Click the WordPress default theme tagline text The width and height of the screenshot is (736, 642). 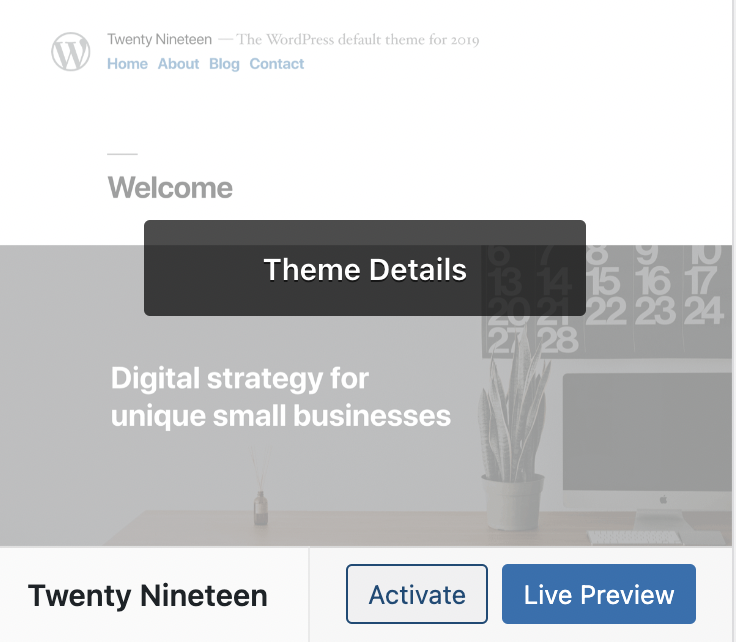tap(358, 39)
